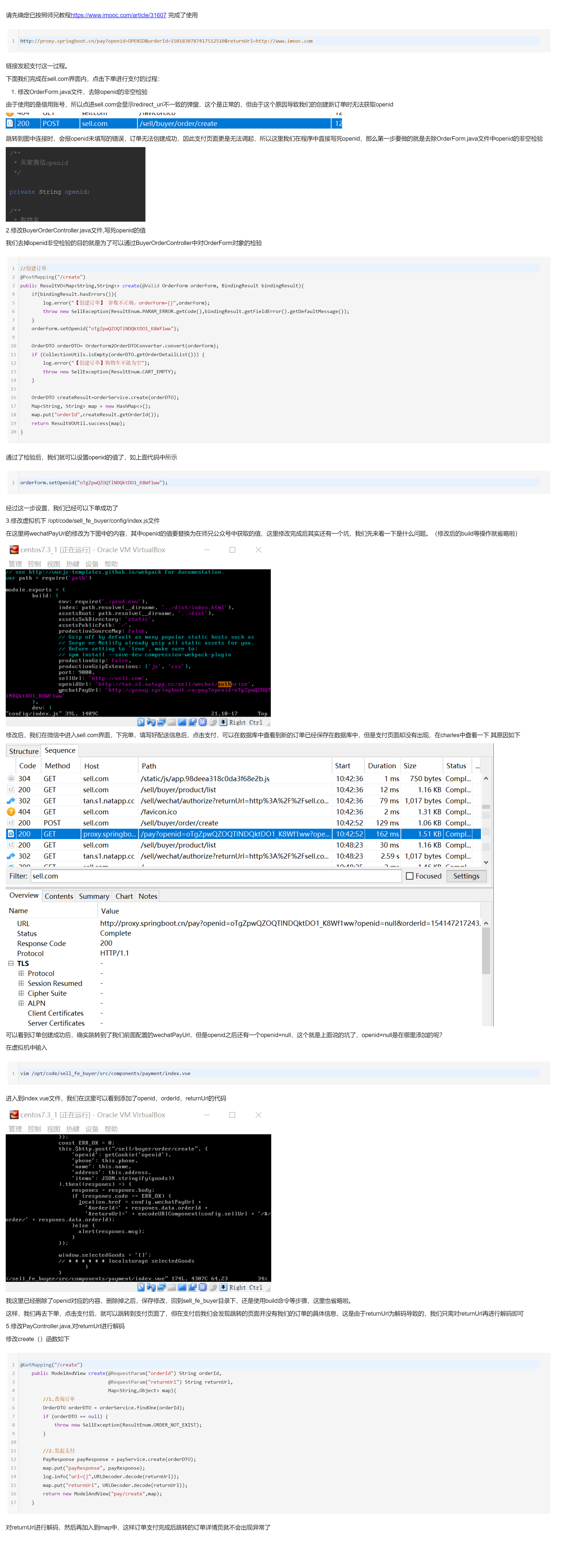Click the Filter field containing sell.com
The height and width of the screenshot is (1568, 564).
click(x=216, y=876)
